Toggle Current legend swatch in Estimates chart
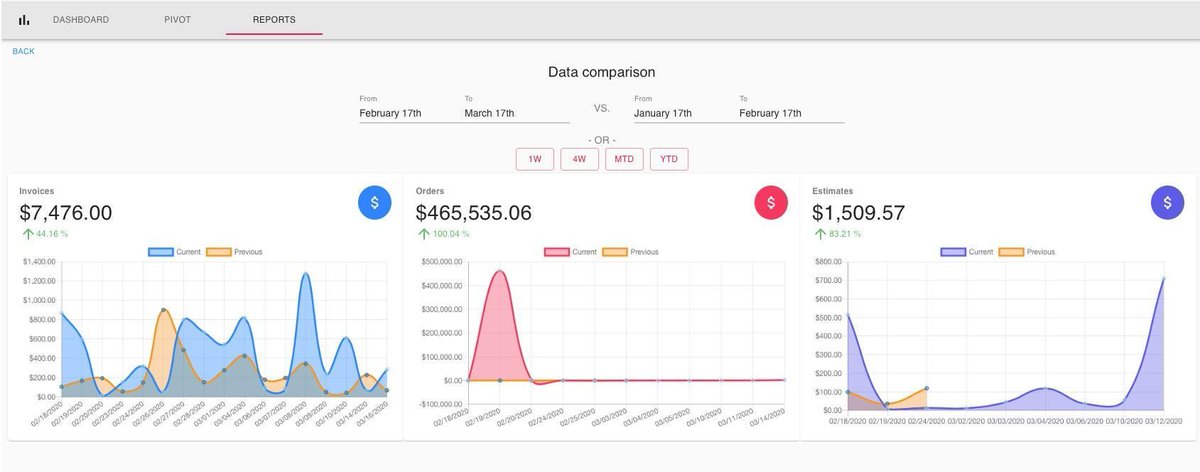 pos(953,252)
